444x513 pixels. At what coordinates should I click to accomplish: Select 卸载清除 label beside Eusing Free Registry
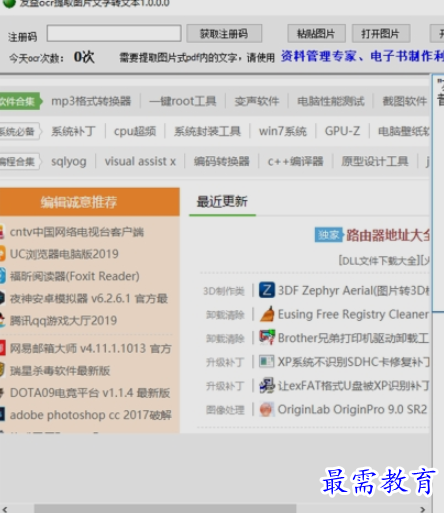pos(225,315)
